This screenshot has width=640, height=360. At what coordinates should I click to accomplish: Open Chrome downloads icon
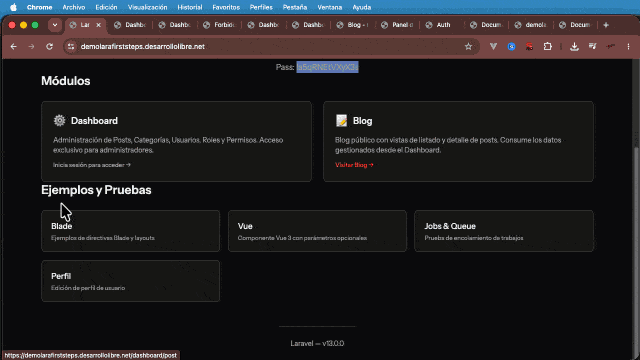[x=574, y=47]
